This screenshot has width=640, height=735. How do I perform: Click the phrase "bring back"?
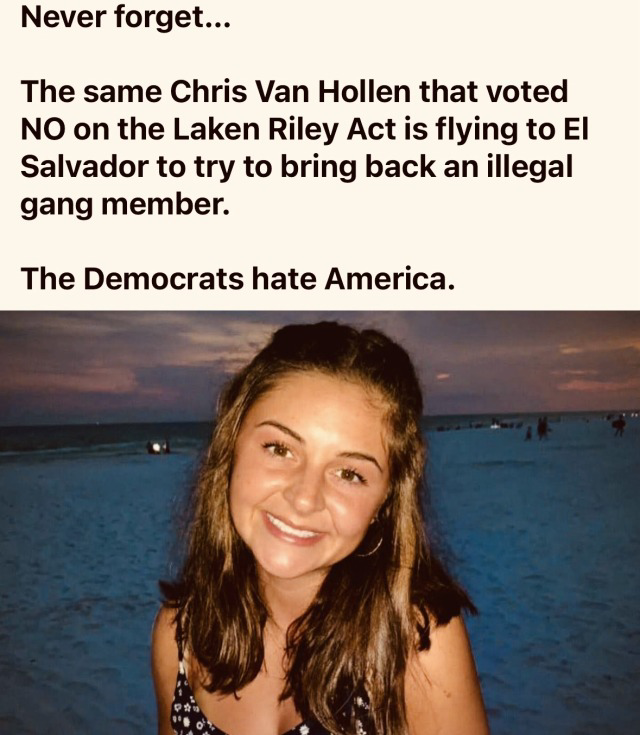click(358, 166)
